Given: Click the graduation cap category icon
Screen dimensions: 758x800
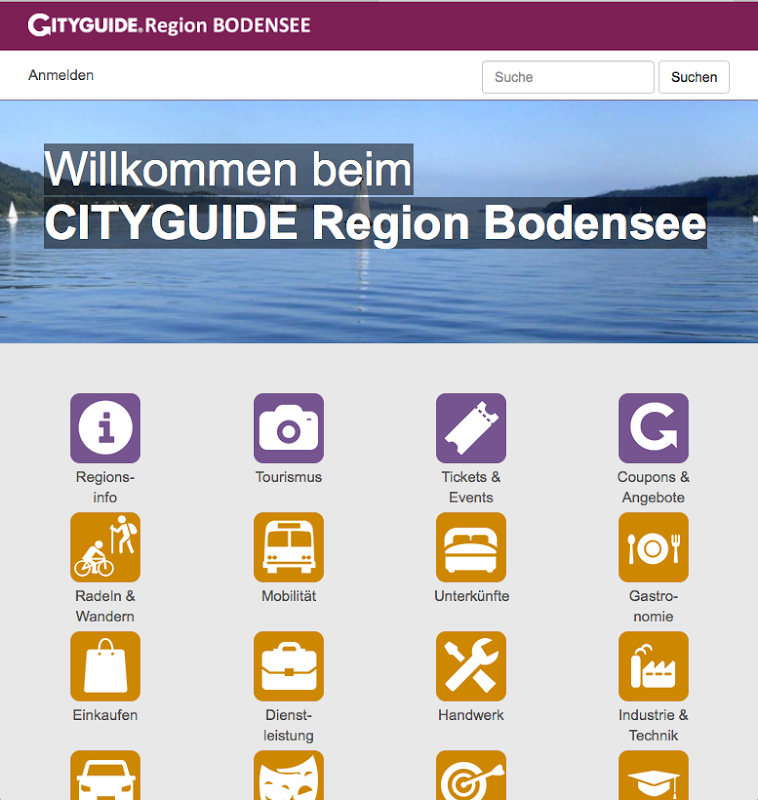Looking at the screenshot, I should coord(653,776).
